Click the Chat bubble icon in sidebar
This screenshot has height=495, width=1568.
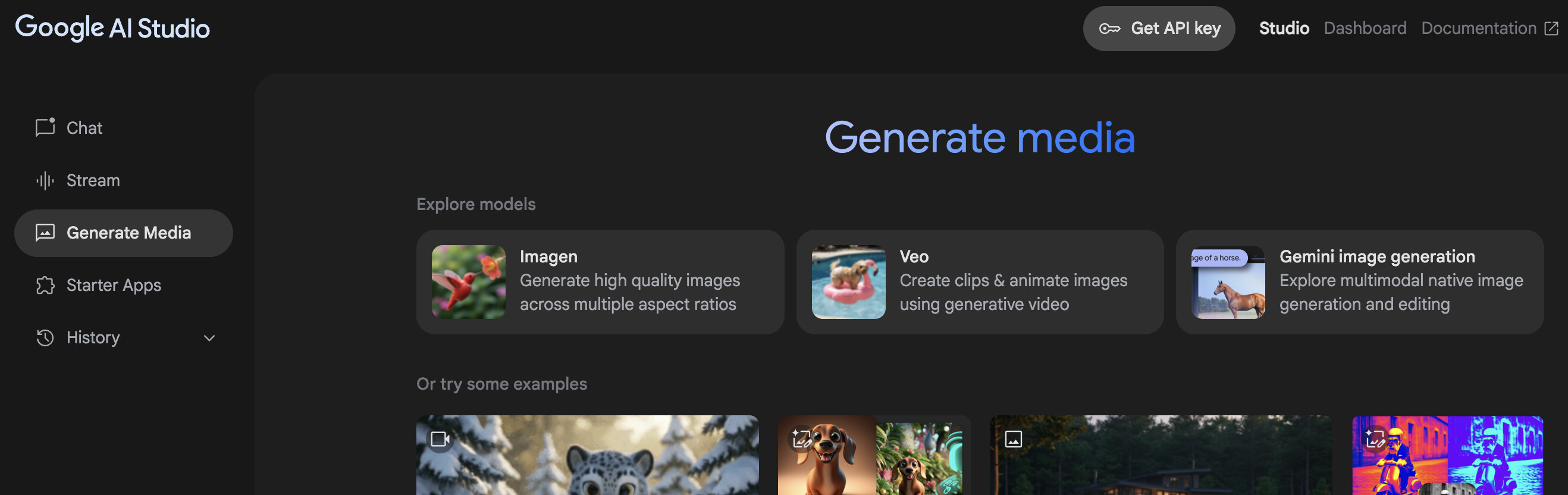tap(45, 127)
